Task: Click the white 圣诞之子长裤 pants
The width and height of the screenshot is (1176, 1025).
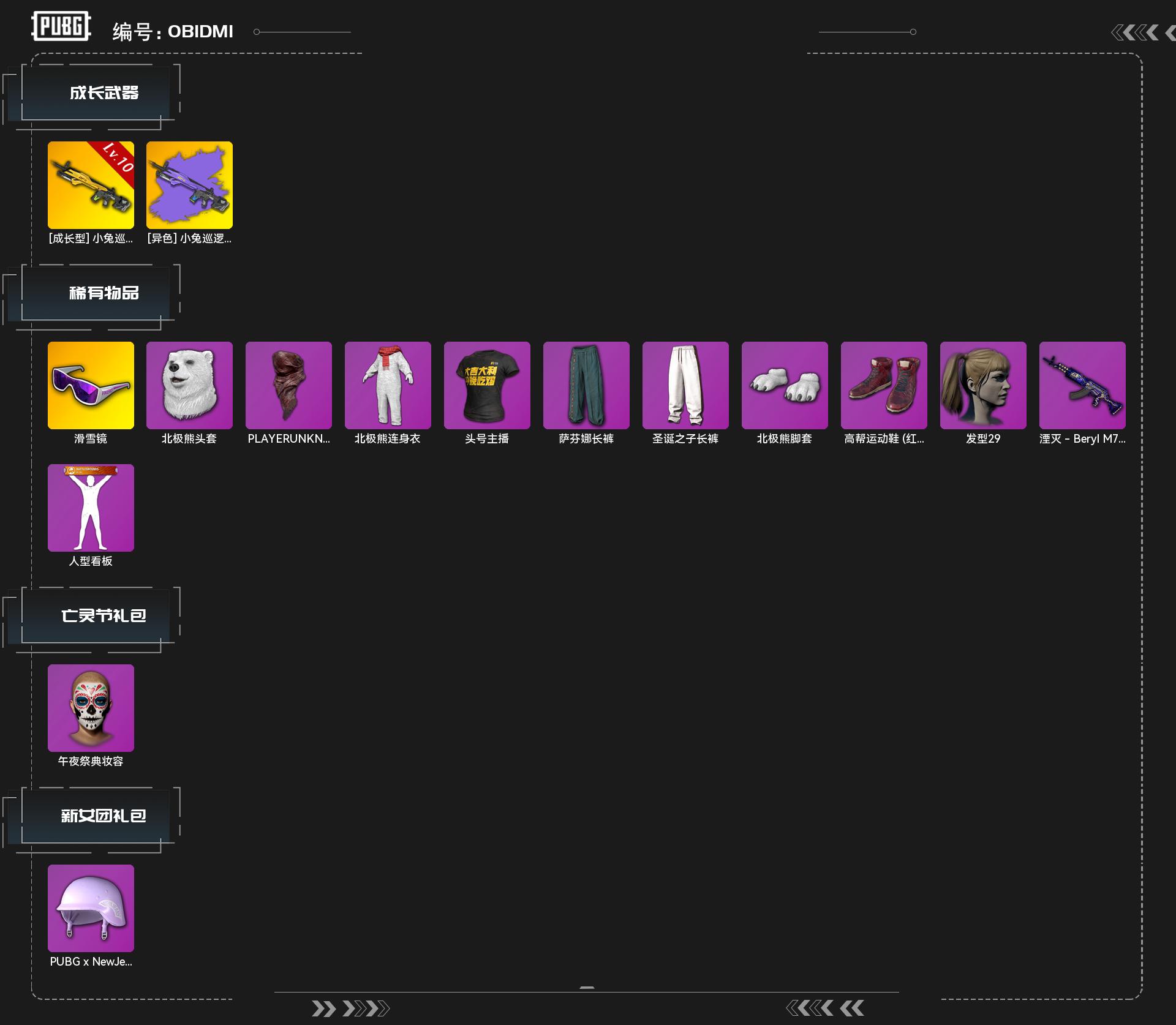Action: [685, 385]
